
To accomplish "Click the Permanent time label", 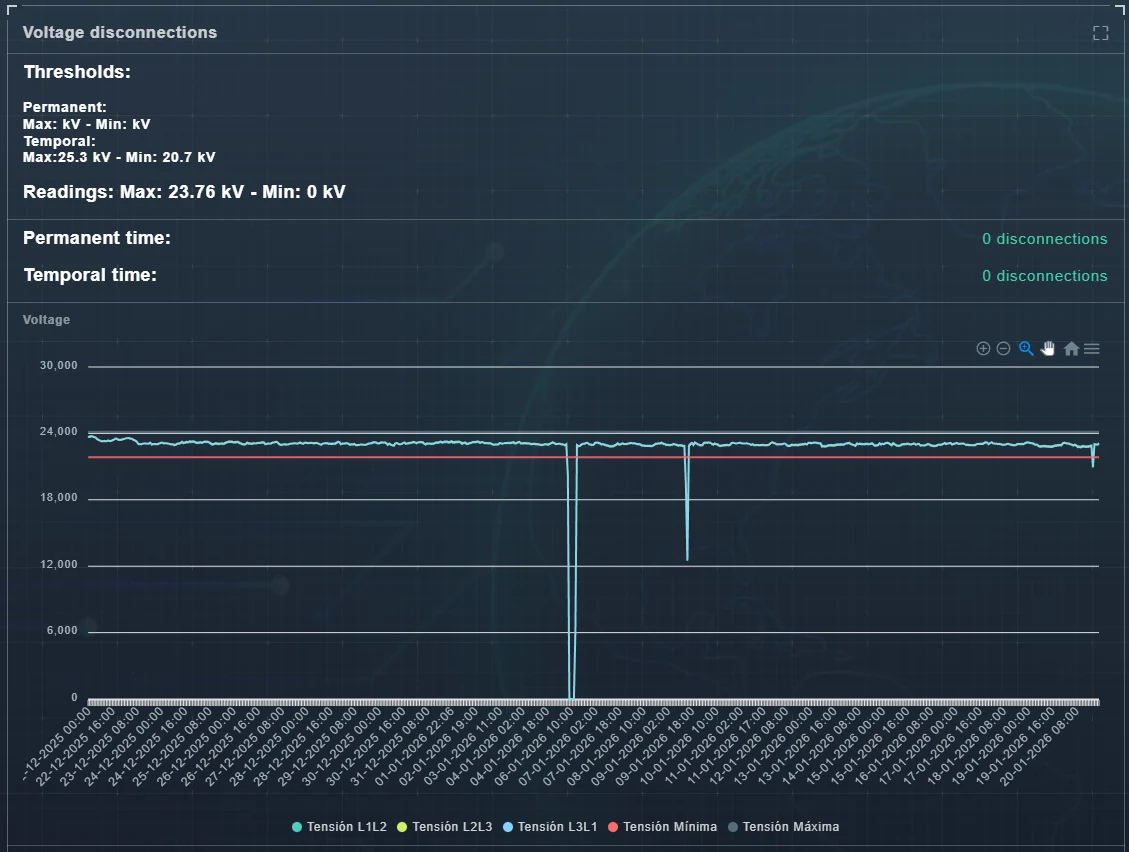I will point(96,238).
